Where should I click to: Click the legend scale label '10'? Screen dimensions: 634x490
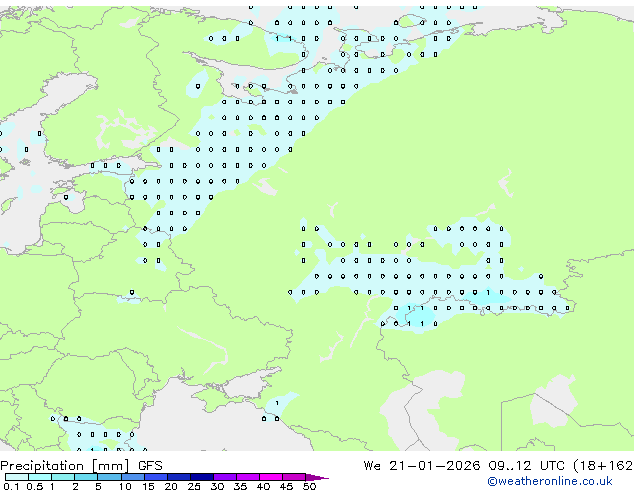[x=125, y=486]
